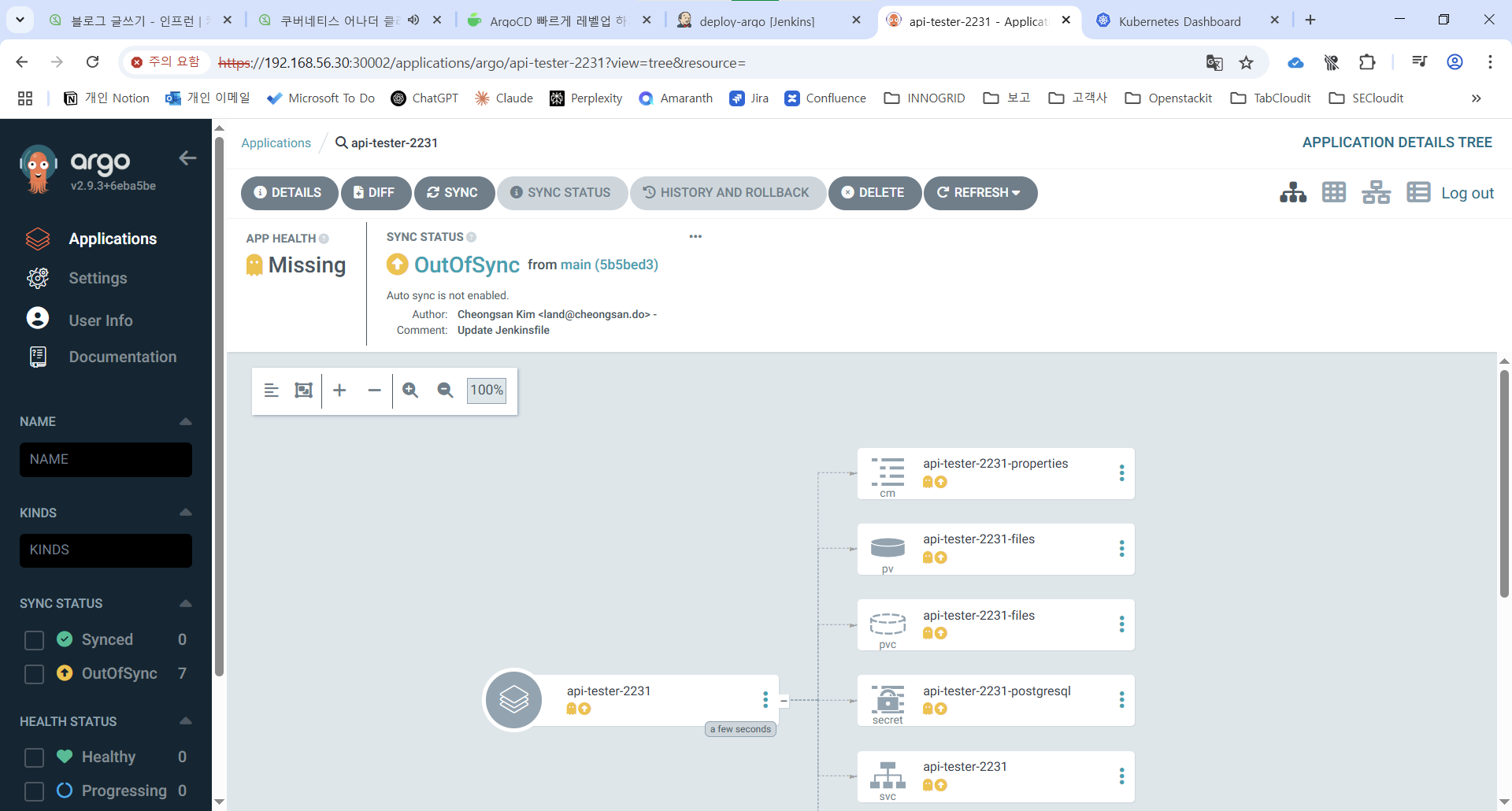
Task: Click the Argo octopus logo
Action: tap(37, 169)
